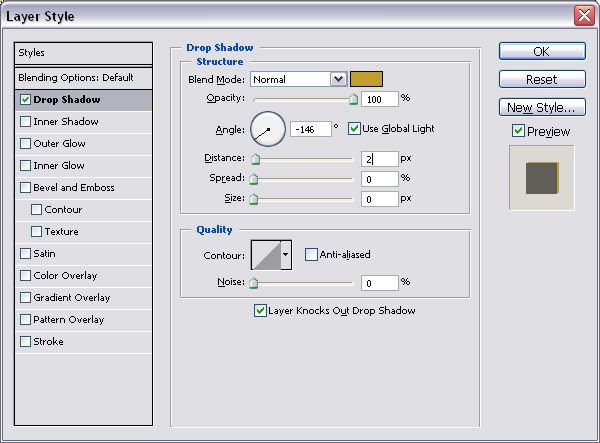Toggle the Use Global Light checkbox
Viewport: 600px width, 443px height.
354,129
